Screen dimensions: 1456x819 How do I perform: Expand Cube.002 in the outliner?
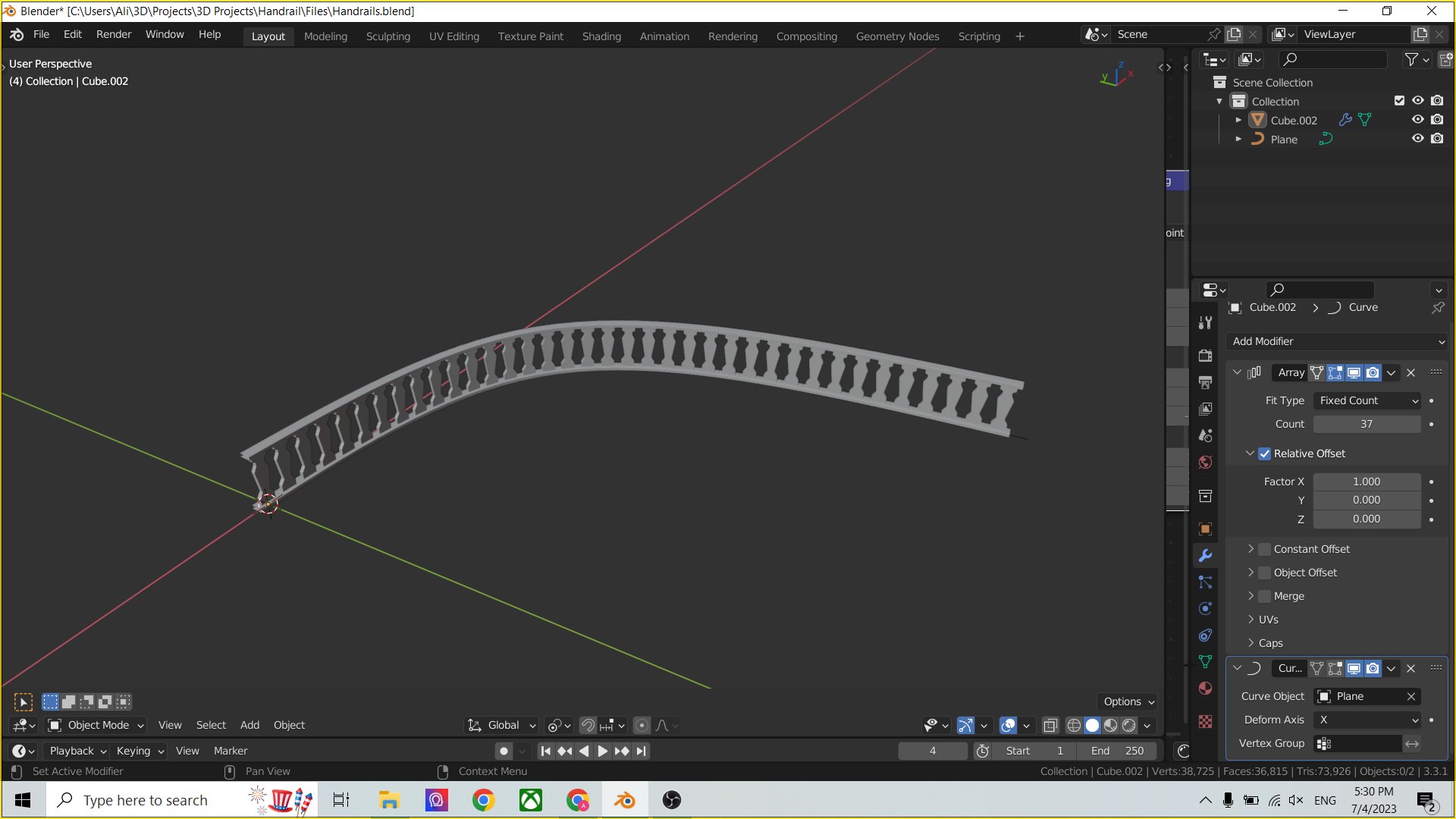click(1238, 120)
